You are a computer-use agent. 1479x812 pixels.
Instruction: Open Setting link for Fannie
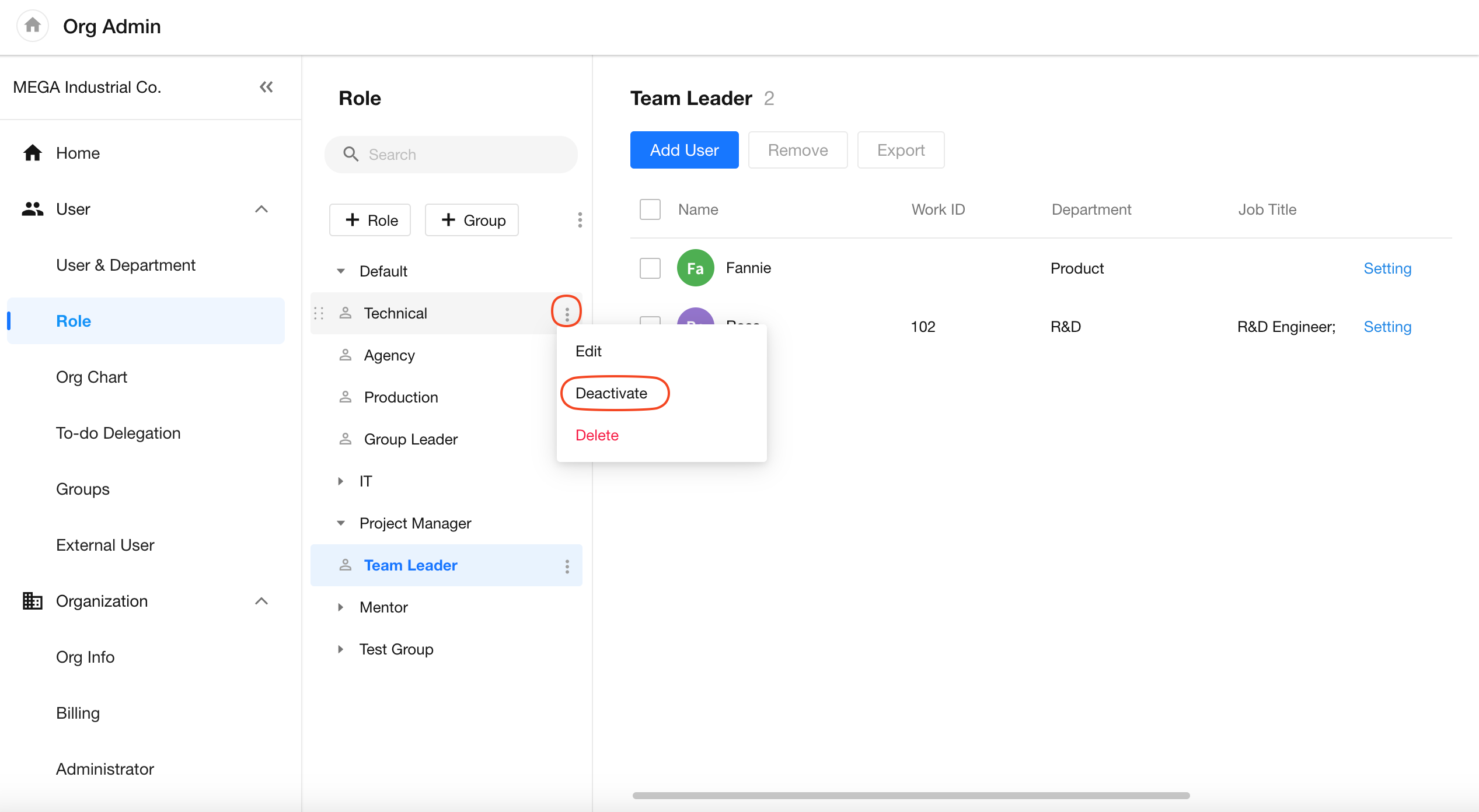(x=1387, y=268)
